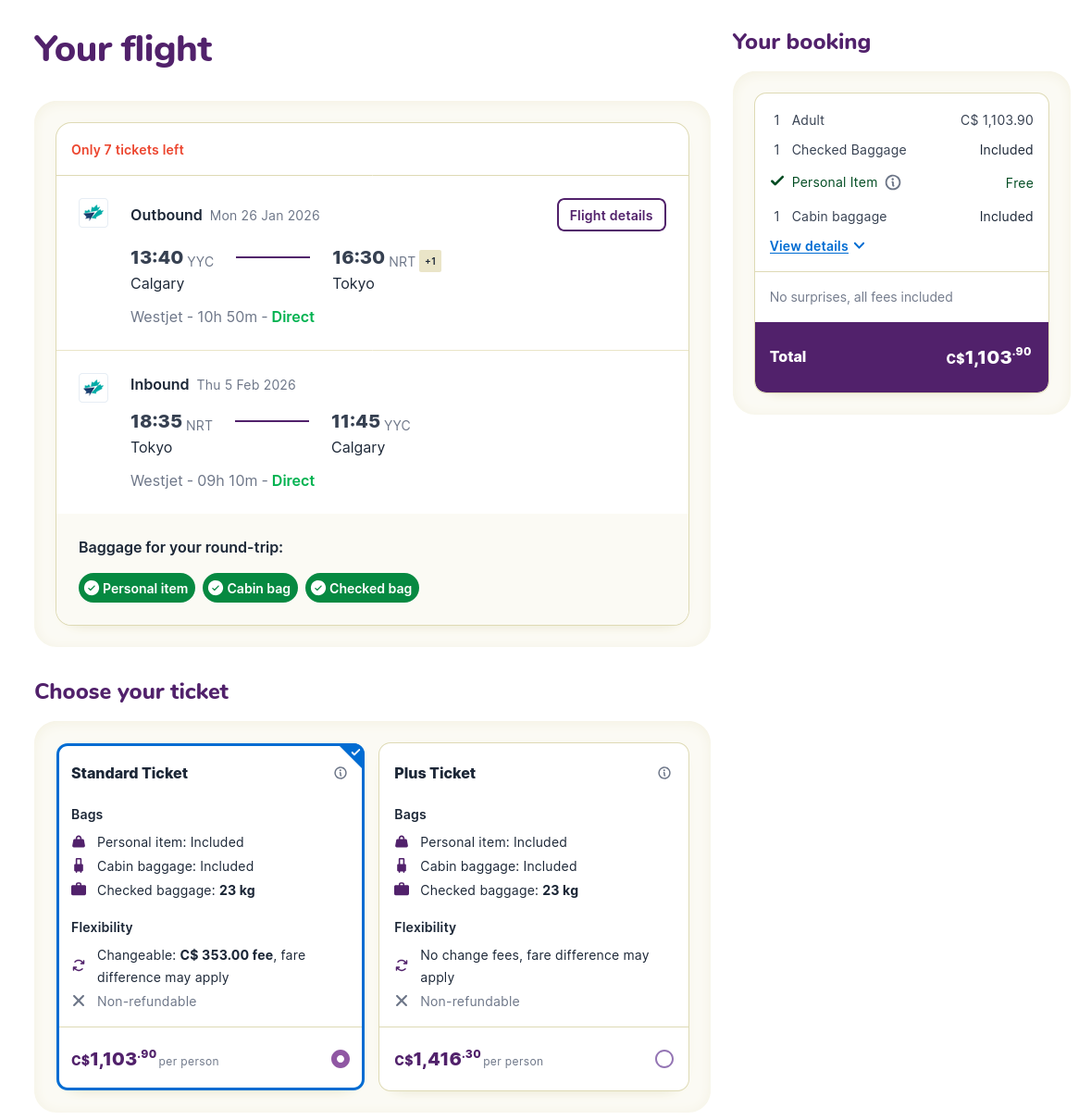Click the change-fee refresh icon on Standard Ticket

(x=79, y=964)
